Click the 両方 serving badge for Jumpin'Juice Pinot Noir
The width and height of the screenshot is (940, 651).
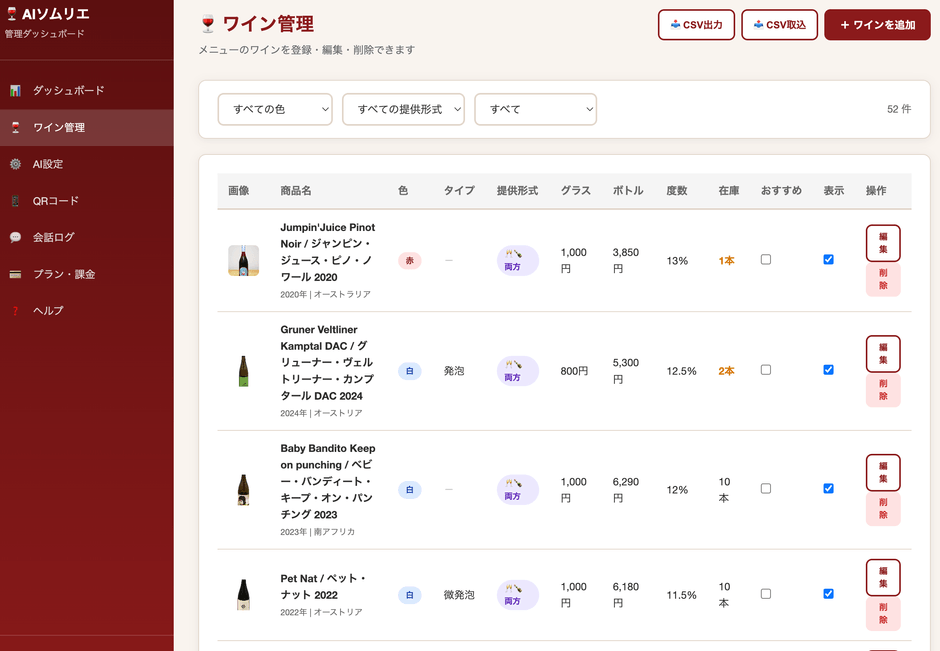[517, 260]
